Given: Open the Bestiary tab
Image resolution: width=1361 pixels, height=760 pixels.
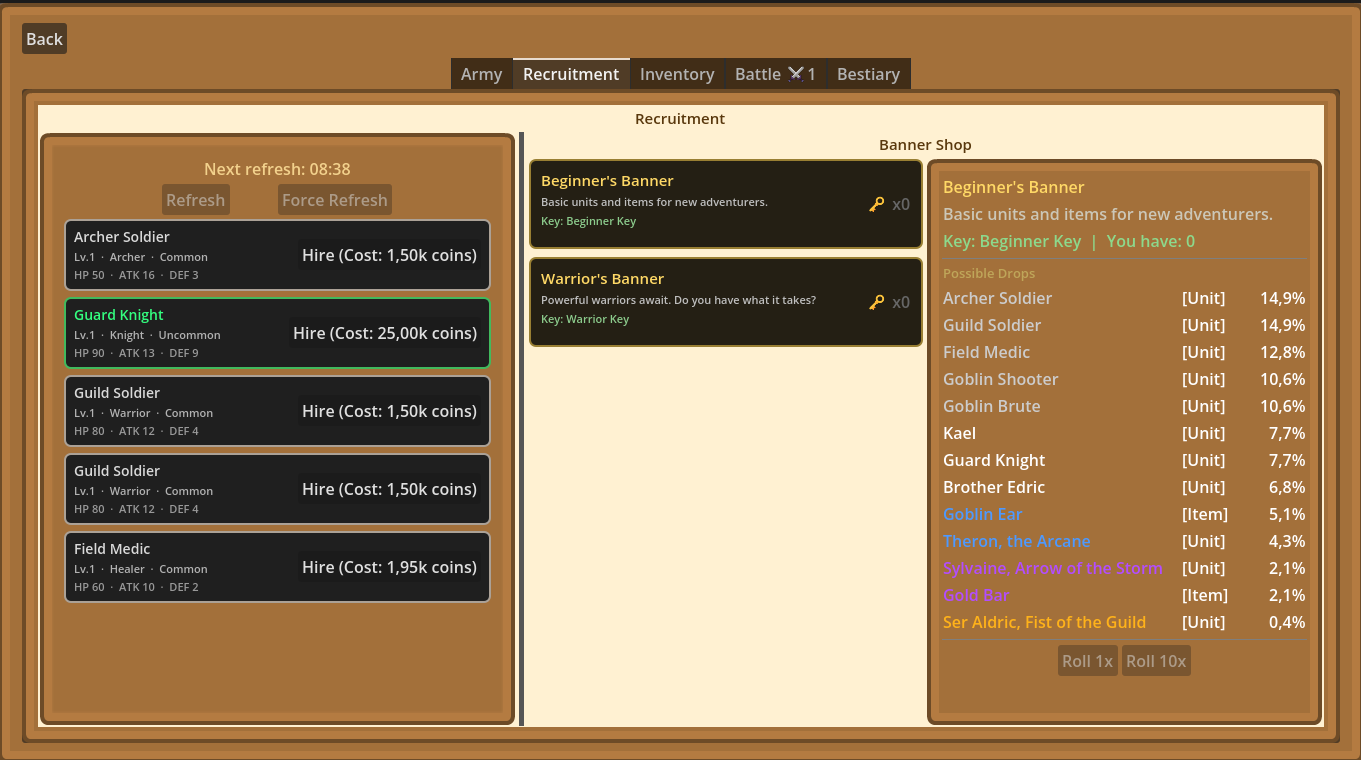Looking at the screenshot, I should pos(868,74).
